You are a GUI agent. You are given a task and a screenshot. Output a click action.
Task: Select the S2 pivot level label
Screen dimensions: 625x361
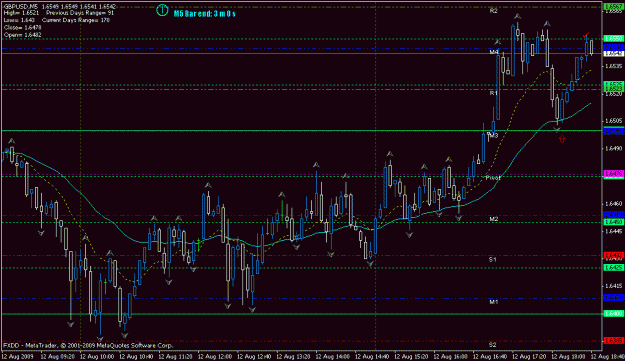pos(493,344)
